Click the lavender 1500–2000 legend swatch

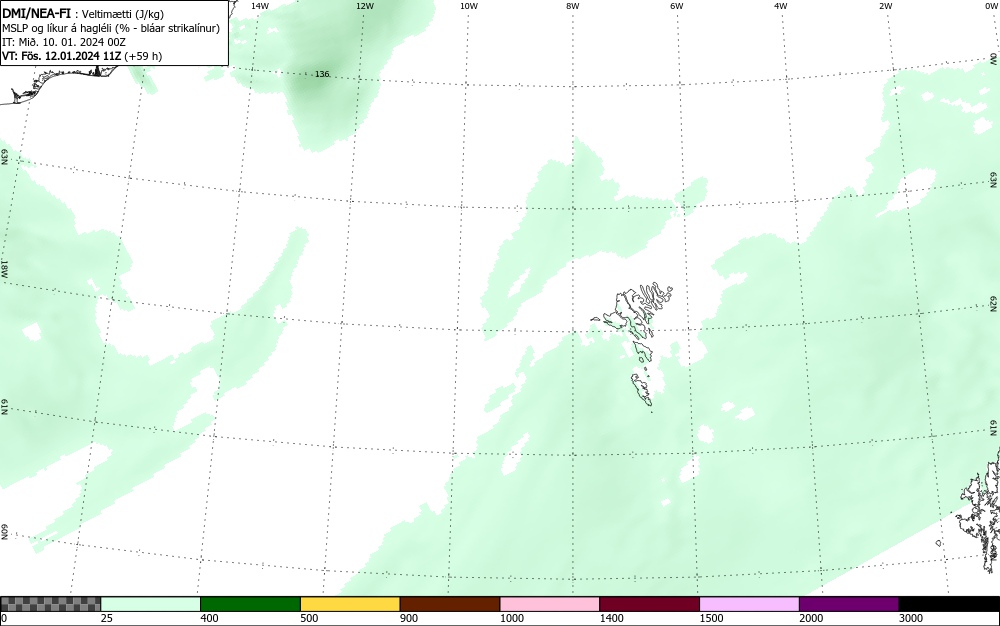[x=749, y=604]
